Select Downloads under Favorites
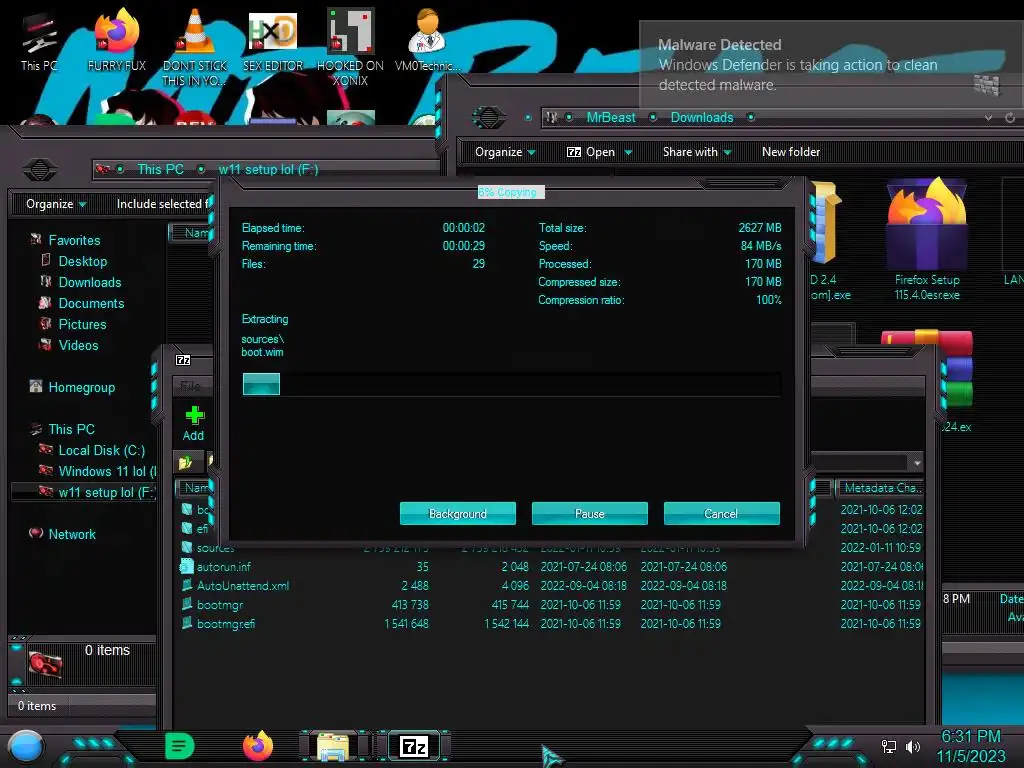This screenshot has height=768, width=1024. (89, 282)
